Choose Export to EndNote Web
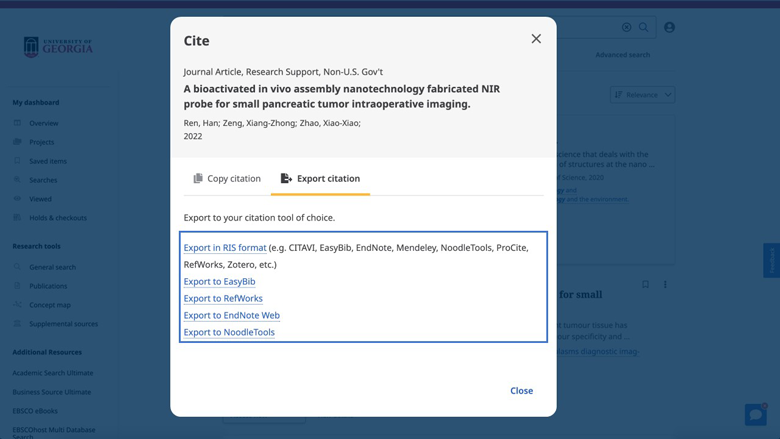Image resolution: width=780 pixels, height=439 pixels. tap(231, 315)
